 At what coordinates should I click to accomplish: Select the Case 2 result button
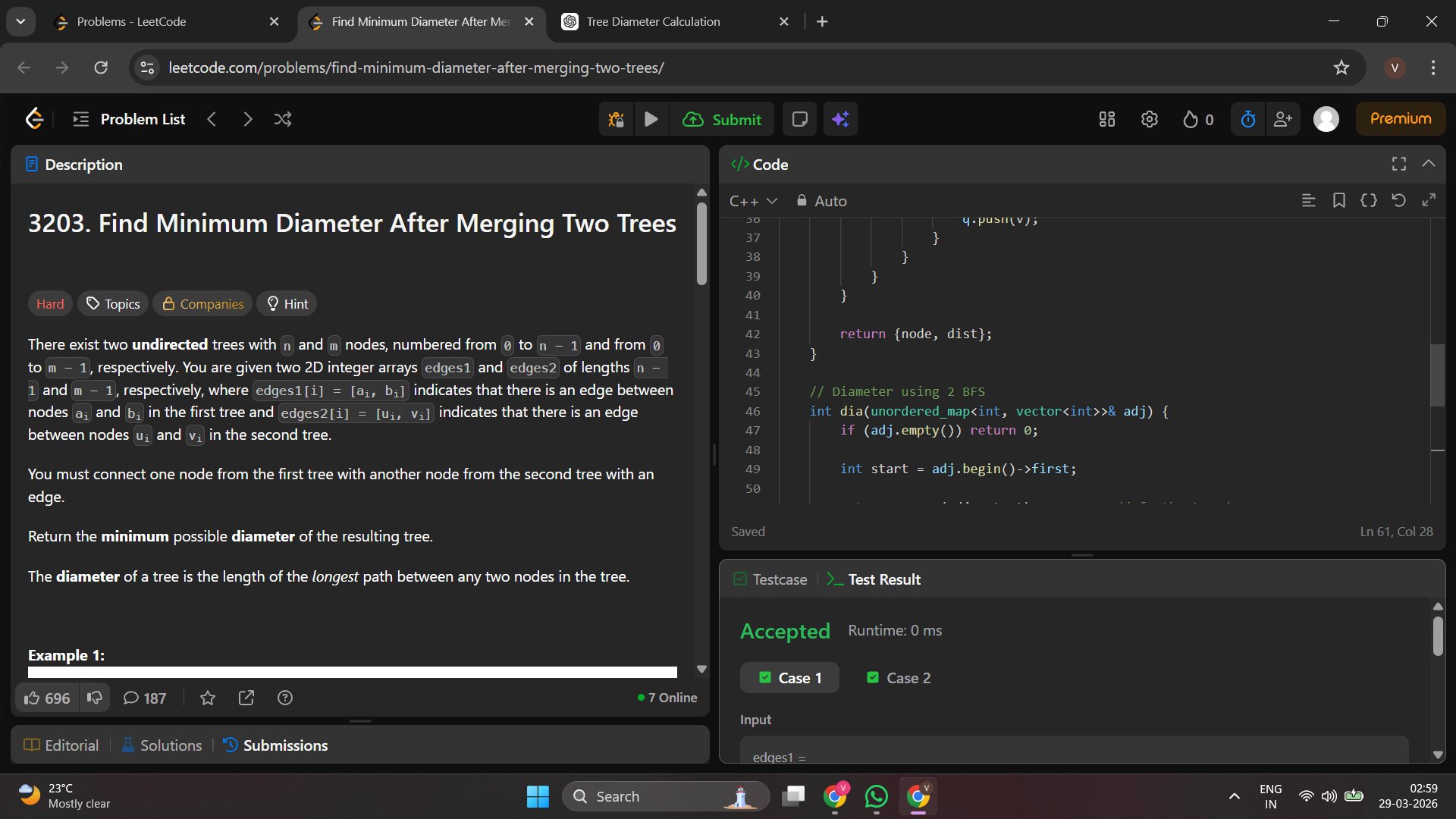pos(899,678)
